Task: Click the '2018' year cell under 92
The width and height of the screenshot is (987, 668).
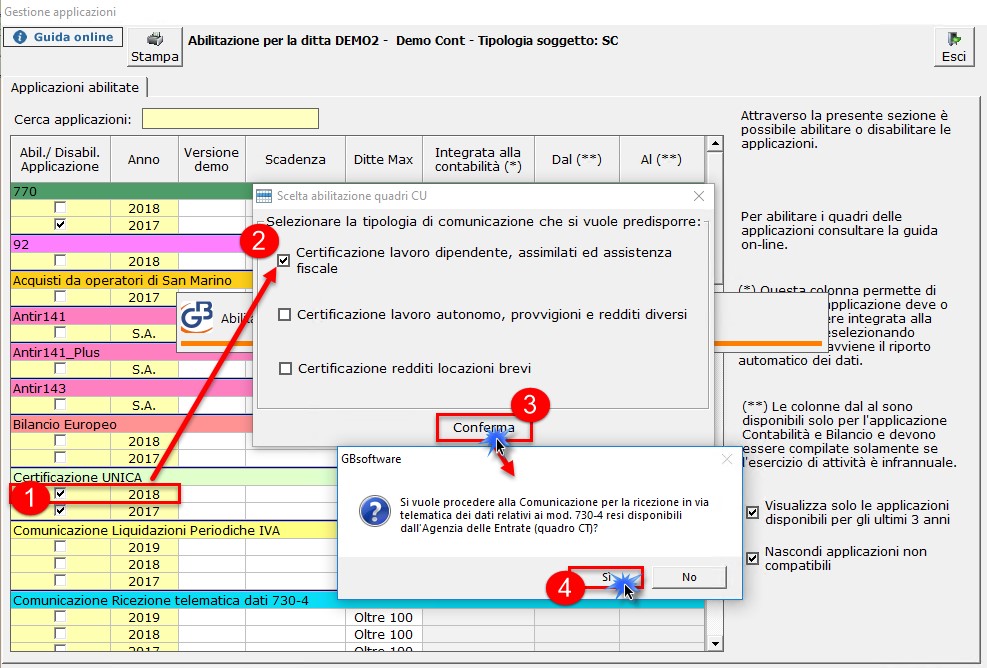Action: pyautogui.click(x=144, y=261)
